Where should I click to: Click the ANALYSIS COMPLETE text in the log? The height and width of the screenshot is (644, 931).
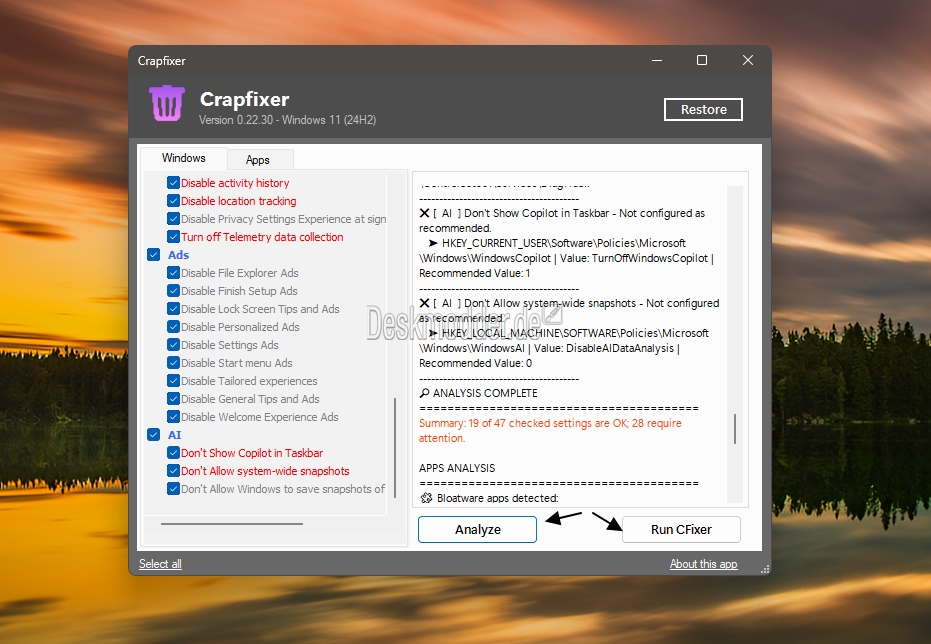point(485,394)
